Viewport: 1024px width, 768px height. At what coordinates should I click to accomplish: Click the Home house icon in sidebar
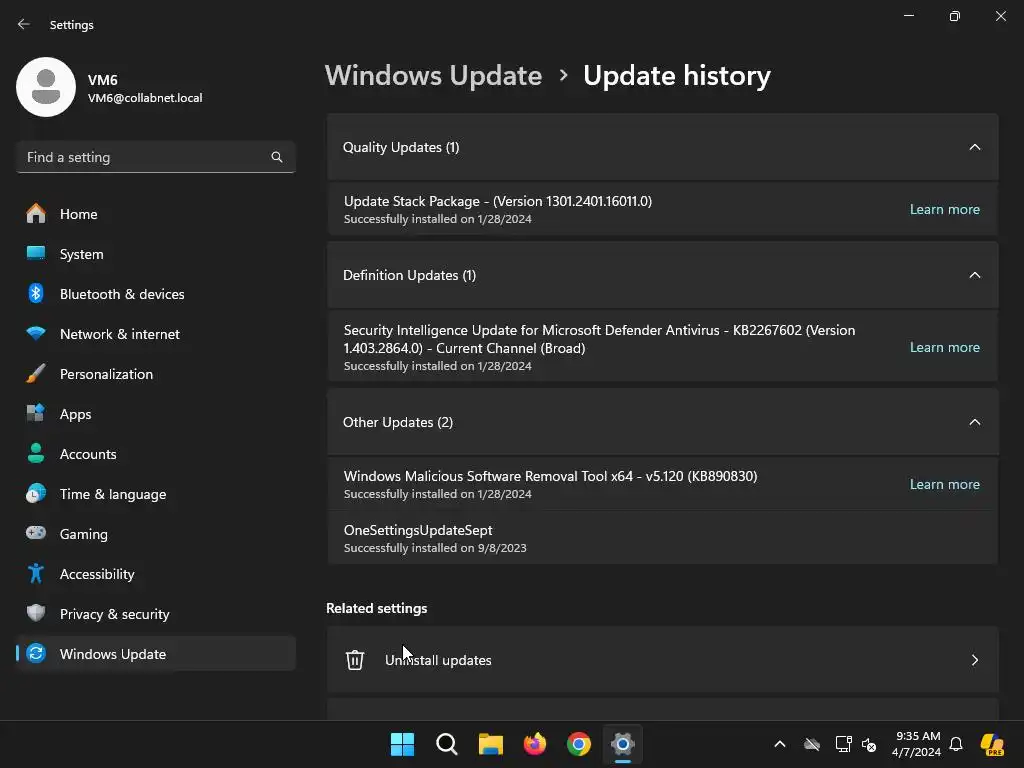36,214
